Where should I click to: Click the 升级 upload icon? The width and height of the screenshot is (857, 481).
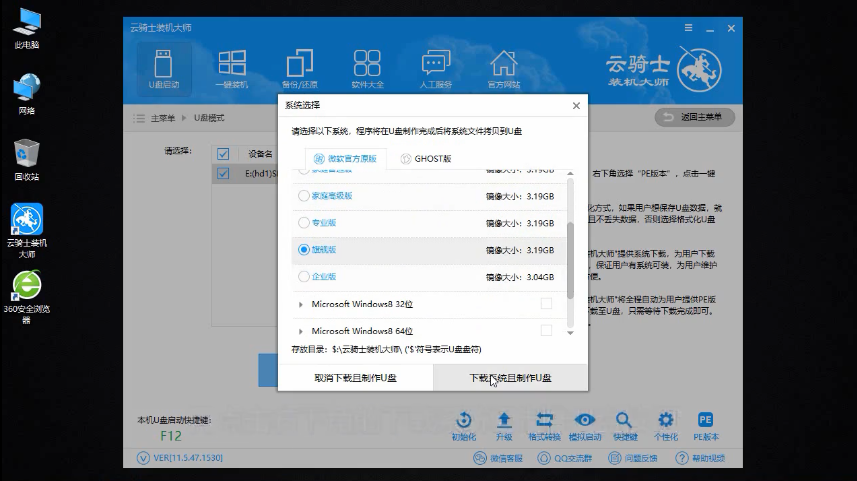(x=504, y=426)
